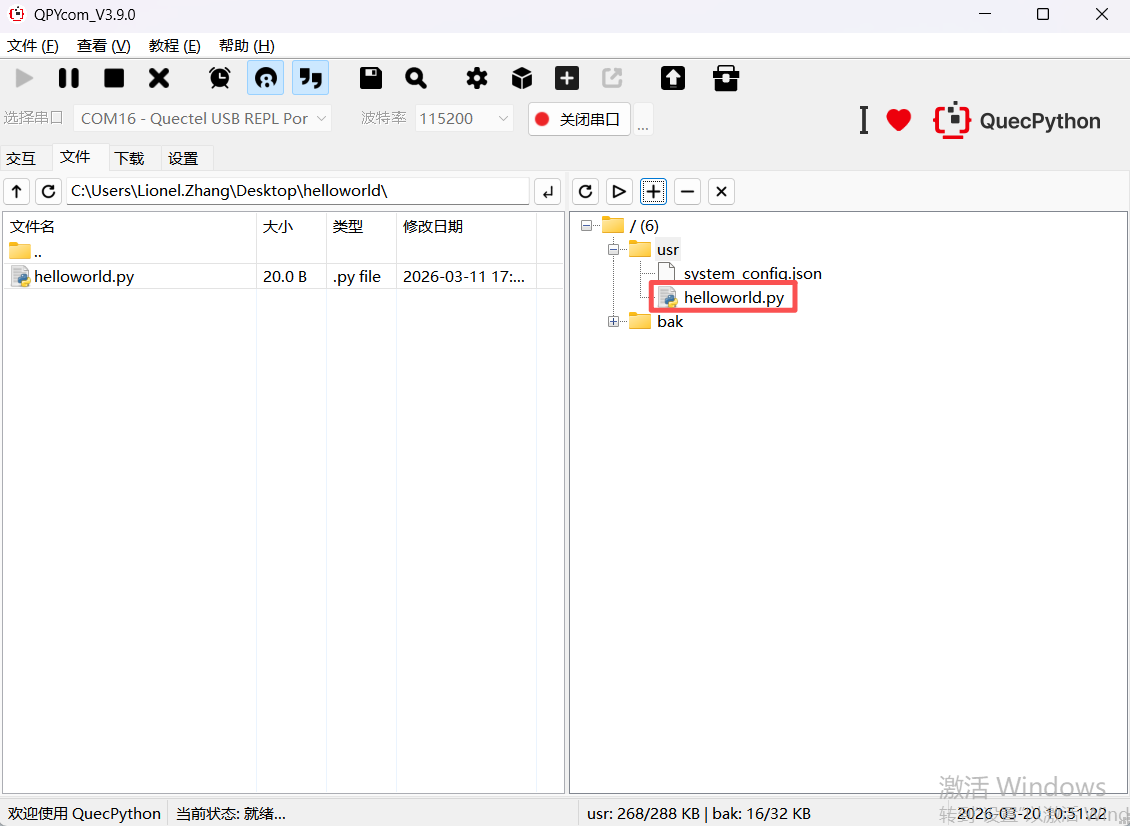The width and height of the screenshot is (1130, 826).
Task: Open the 教程 (E) menu
Action: coord(174,46)
